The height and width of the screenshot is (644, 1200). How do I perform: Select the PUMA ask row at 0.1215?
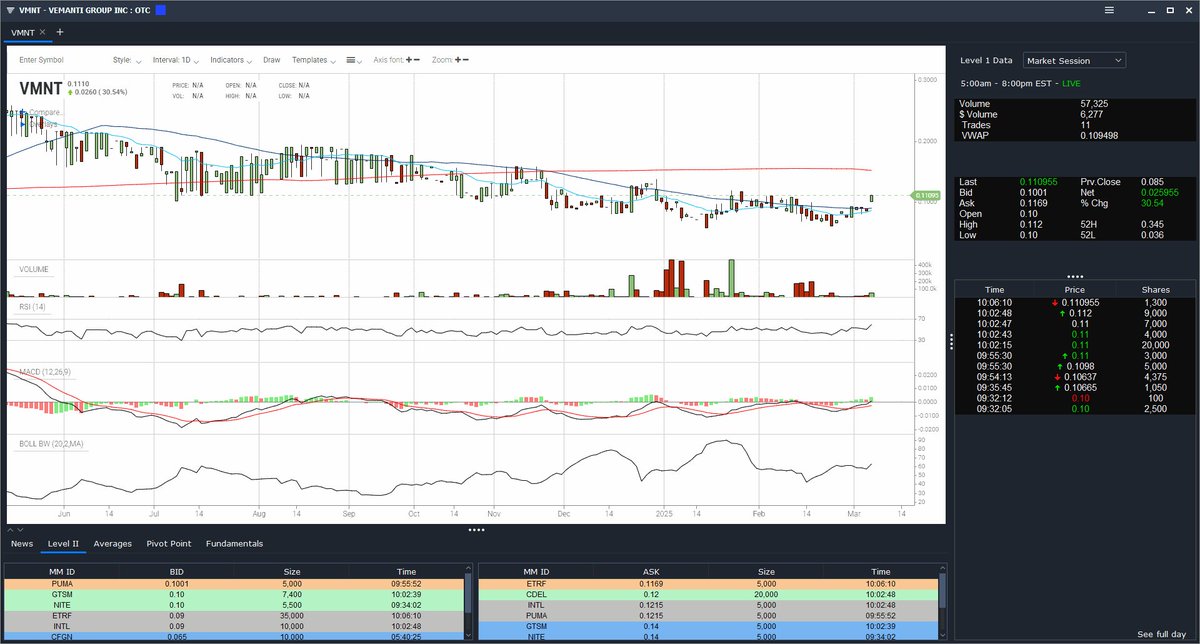point(708,616)
